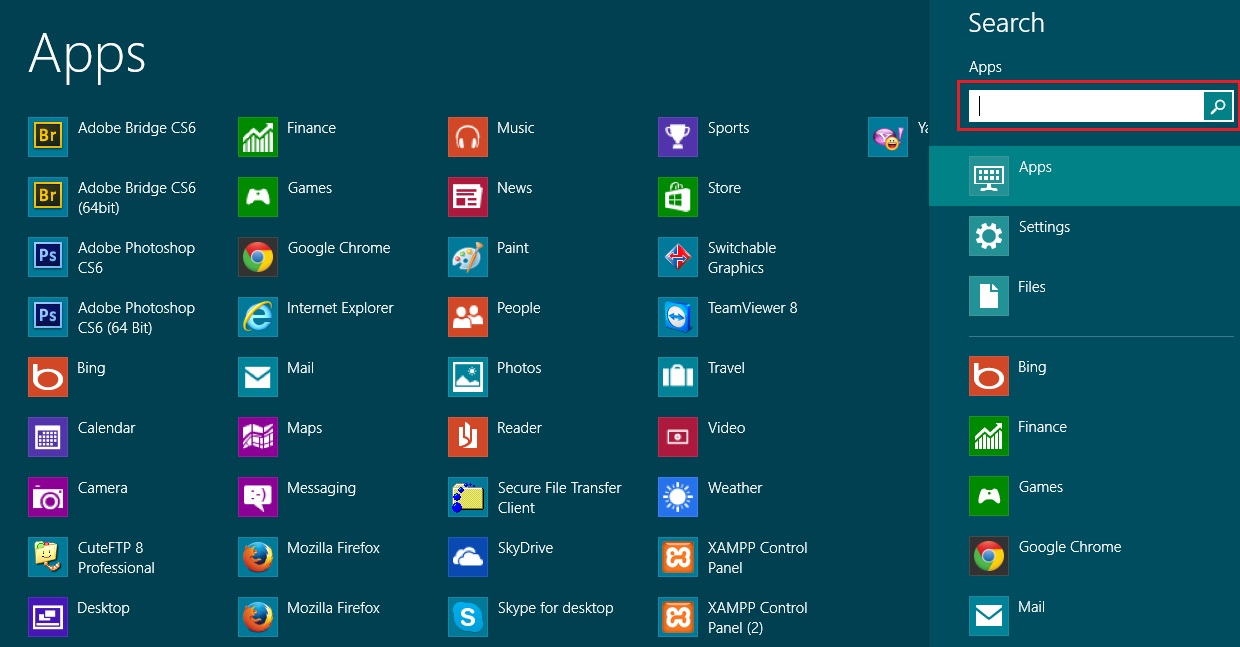Launch Switchable Graphics icon
This screenshot has height=647, width=1240.
tap(678, 257)
